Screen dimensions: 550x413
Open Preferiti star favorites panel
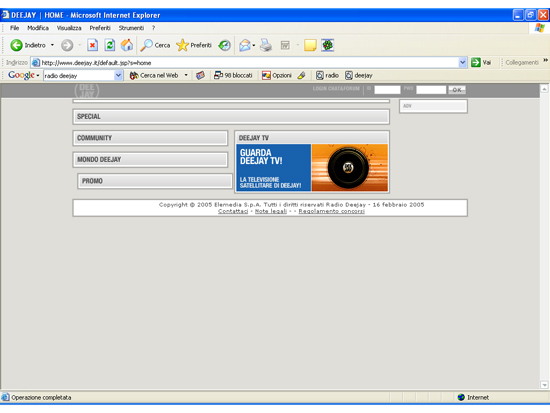pos(194,45)
